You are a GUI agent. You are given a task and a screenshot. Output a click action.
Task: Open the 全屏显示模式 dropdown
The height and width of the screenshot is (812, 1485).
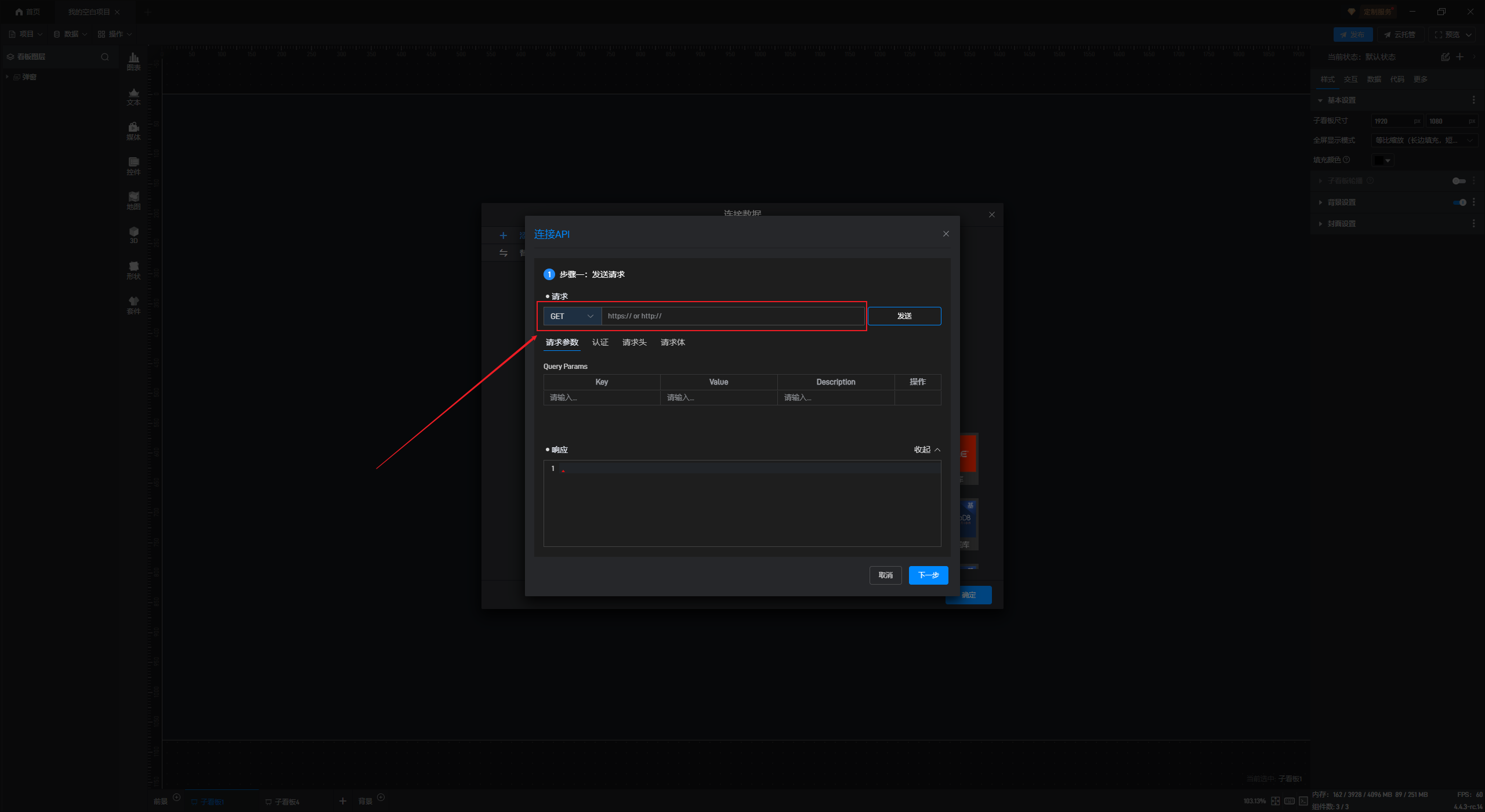(1423, 140)
